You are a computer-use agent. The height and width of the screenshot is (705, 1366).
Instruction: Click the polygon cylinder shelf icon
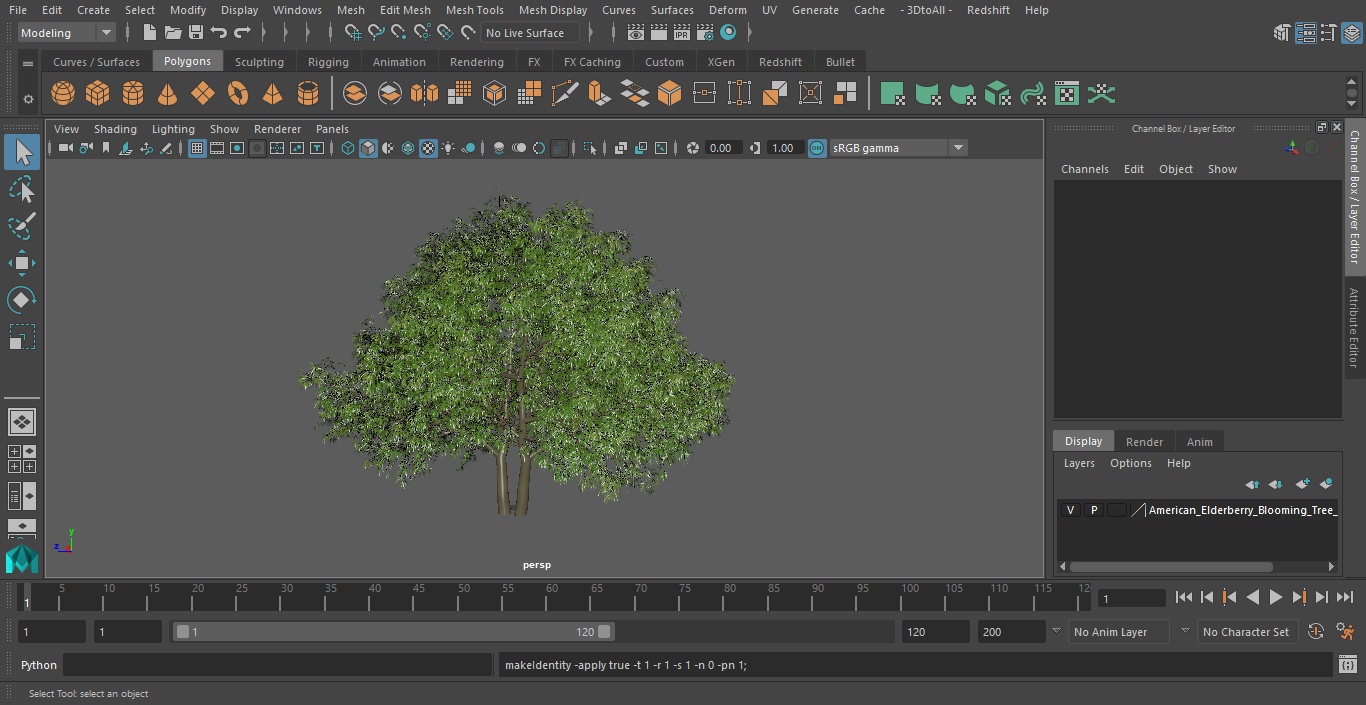(x=133, y=94)
